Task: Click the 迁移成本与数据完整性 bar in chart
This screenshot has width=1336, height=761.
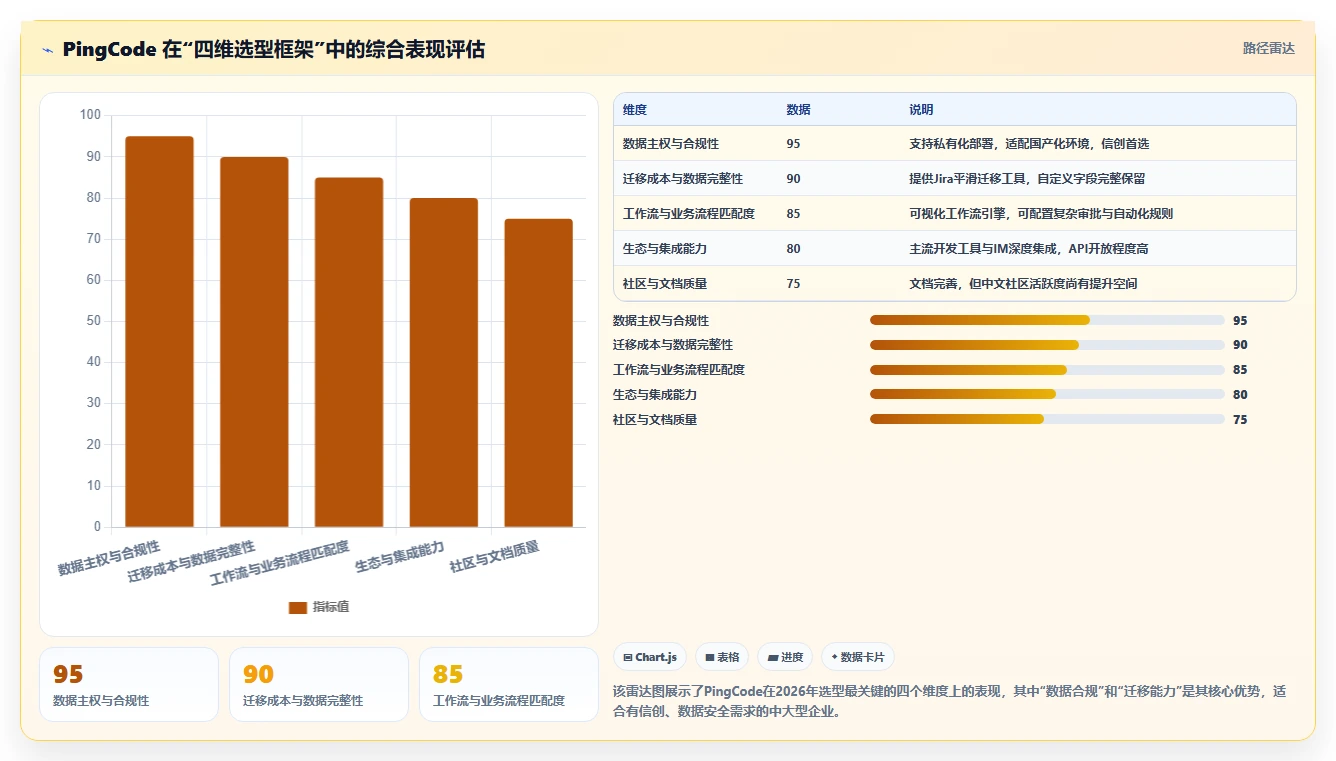Action: click(x=254, y=342)
